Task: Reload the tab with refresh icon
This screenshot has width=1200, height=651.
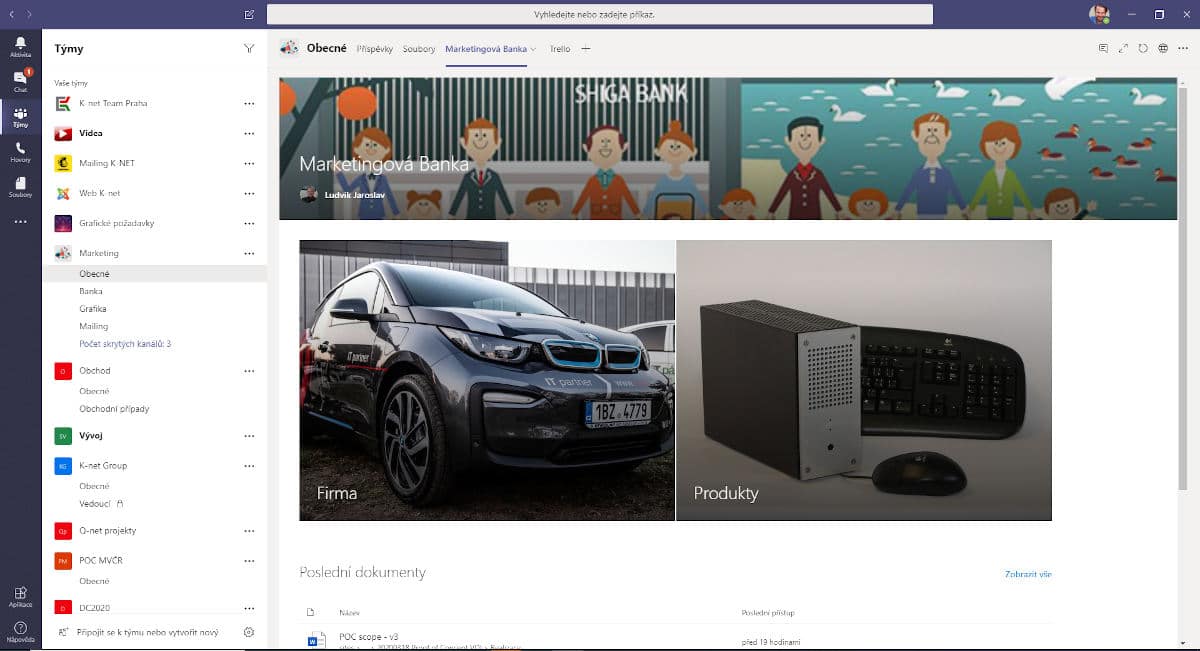Action: [x=1143, y=48]
